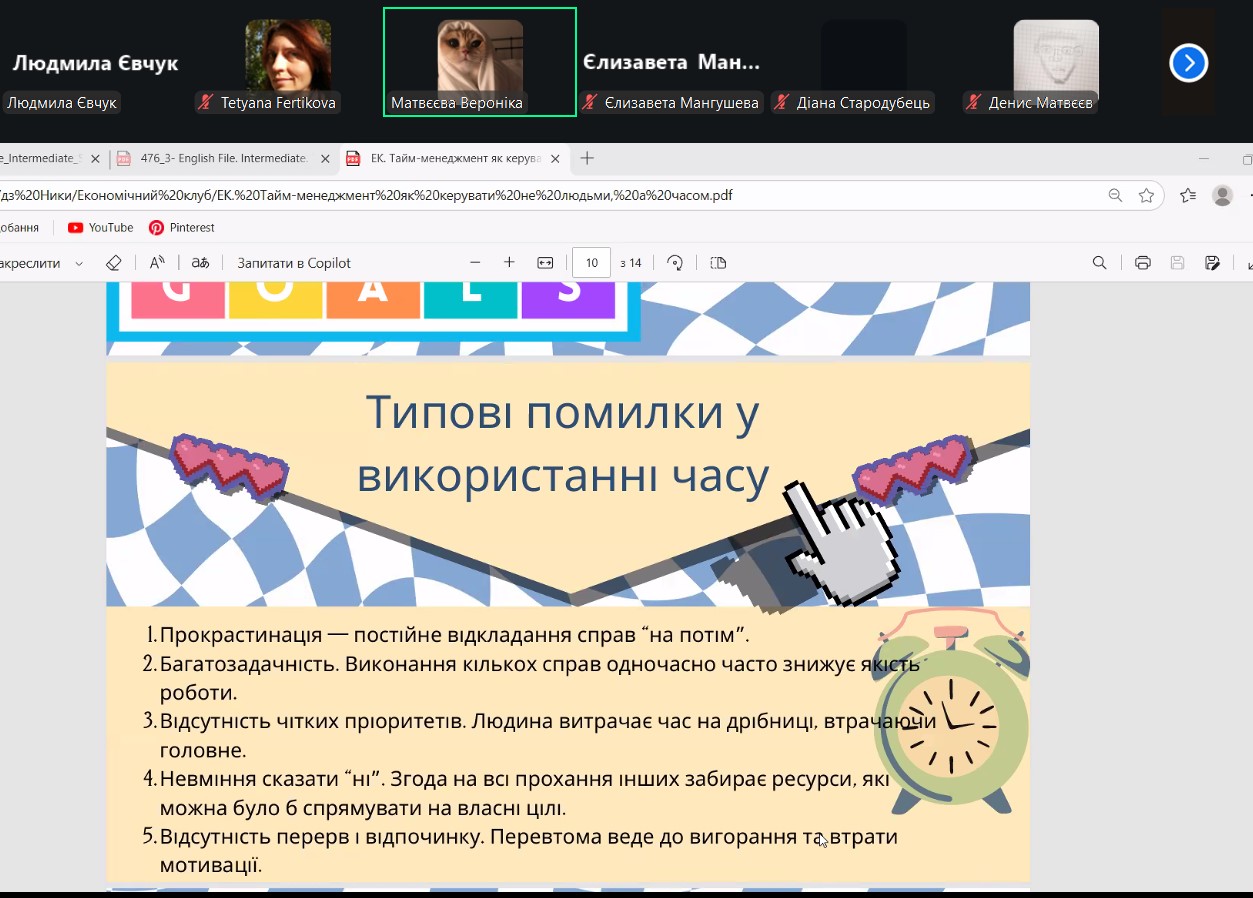Open the Translate tool in PDF toolbar
1253x898 pixels.
click(201, 263)
